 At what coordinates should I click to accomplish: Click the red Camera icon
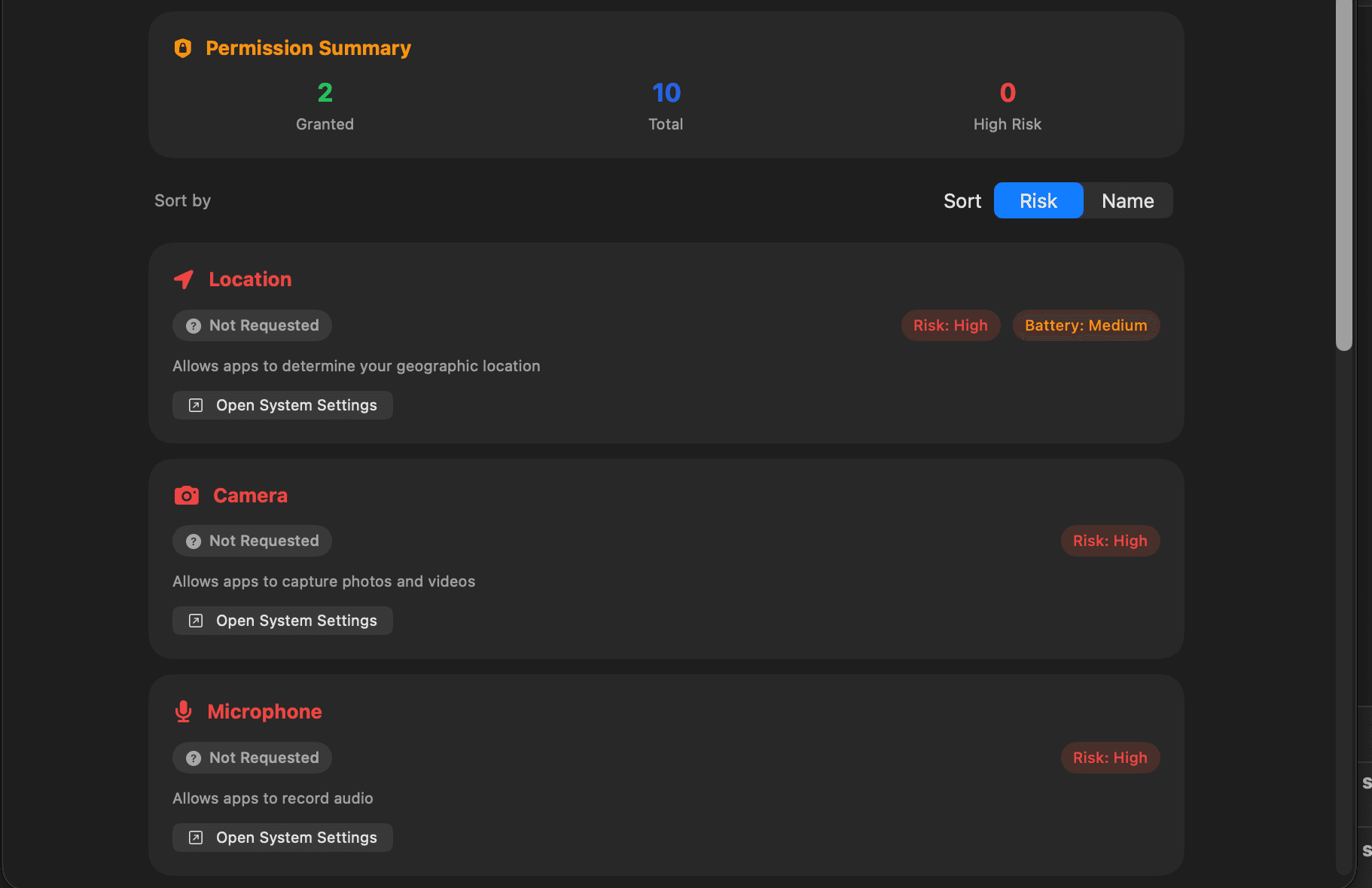(x=187, y=496)
